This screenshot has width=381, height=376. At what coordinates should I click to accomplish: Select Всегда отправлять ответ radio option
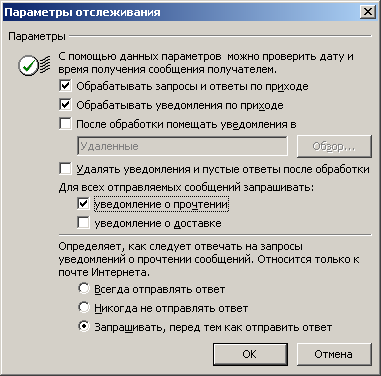pyautogui.click(x=84, y=289)
